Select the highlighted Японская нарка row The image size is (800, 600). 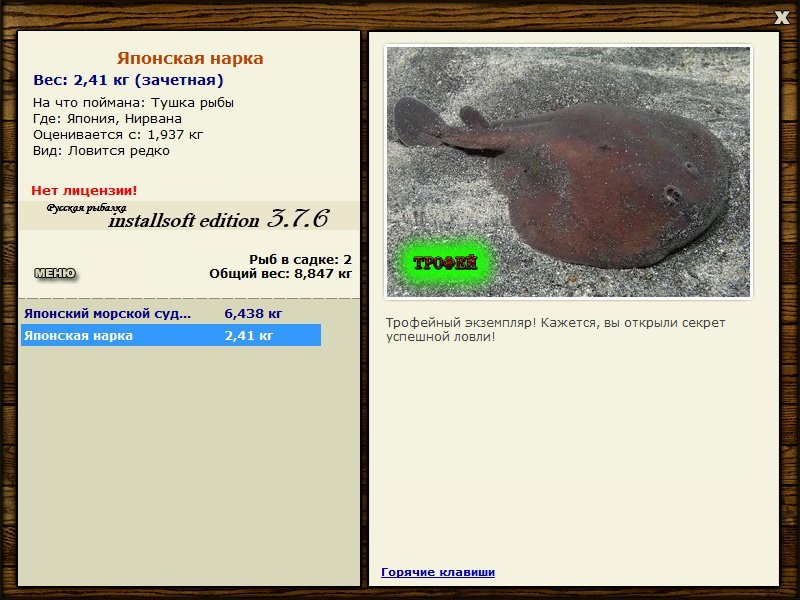171,335
